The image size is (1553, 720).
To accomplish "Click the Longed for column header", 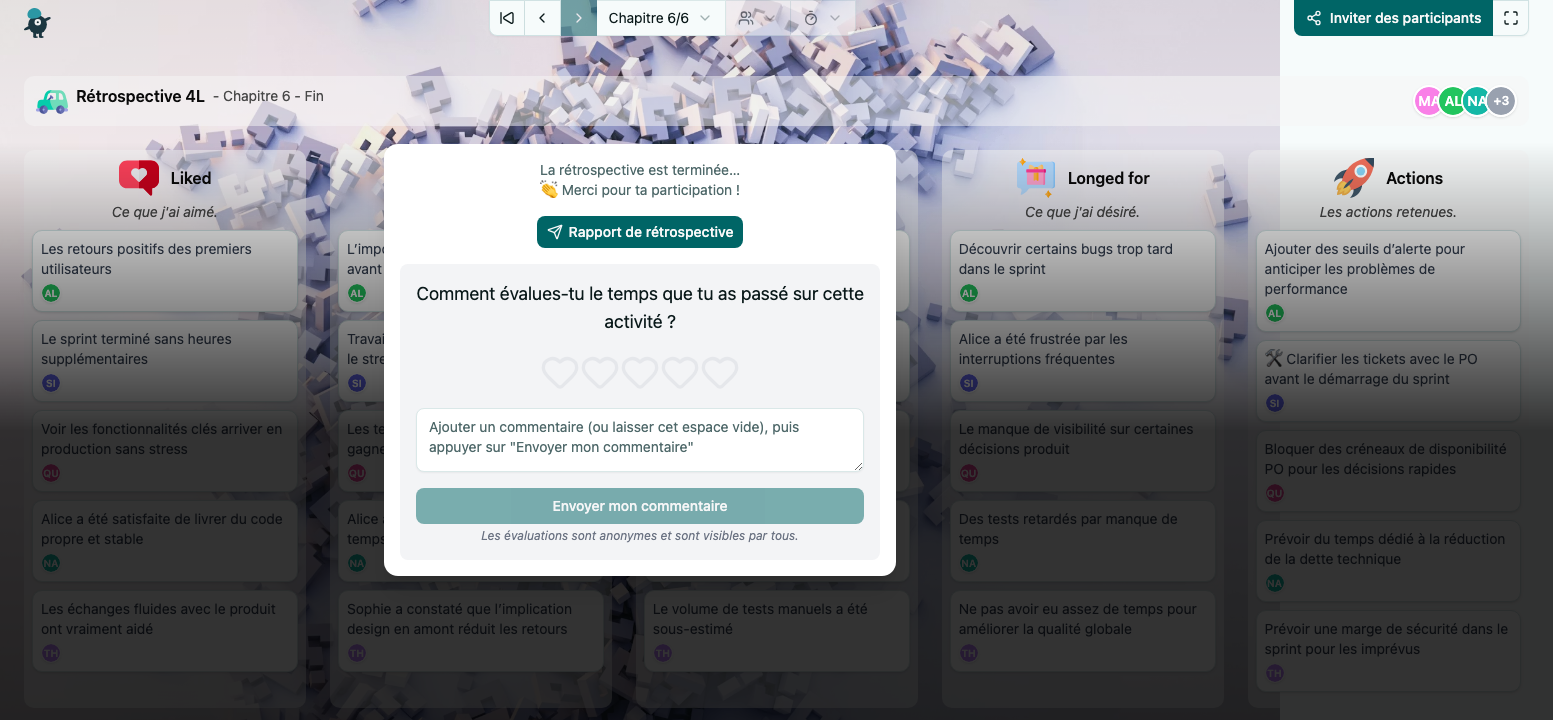I will pyautogui.click(x=1083, y=178).
